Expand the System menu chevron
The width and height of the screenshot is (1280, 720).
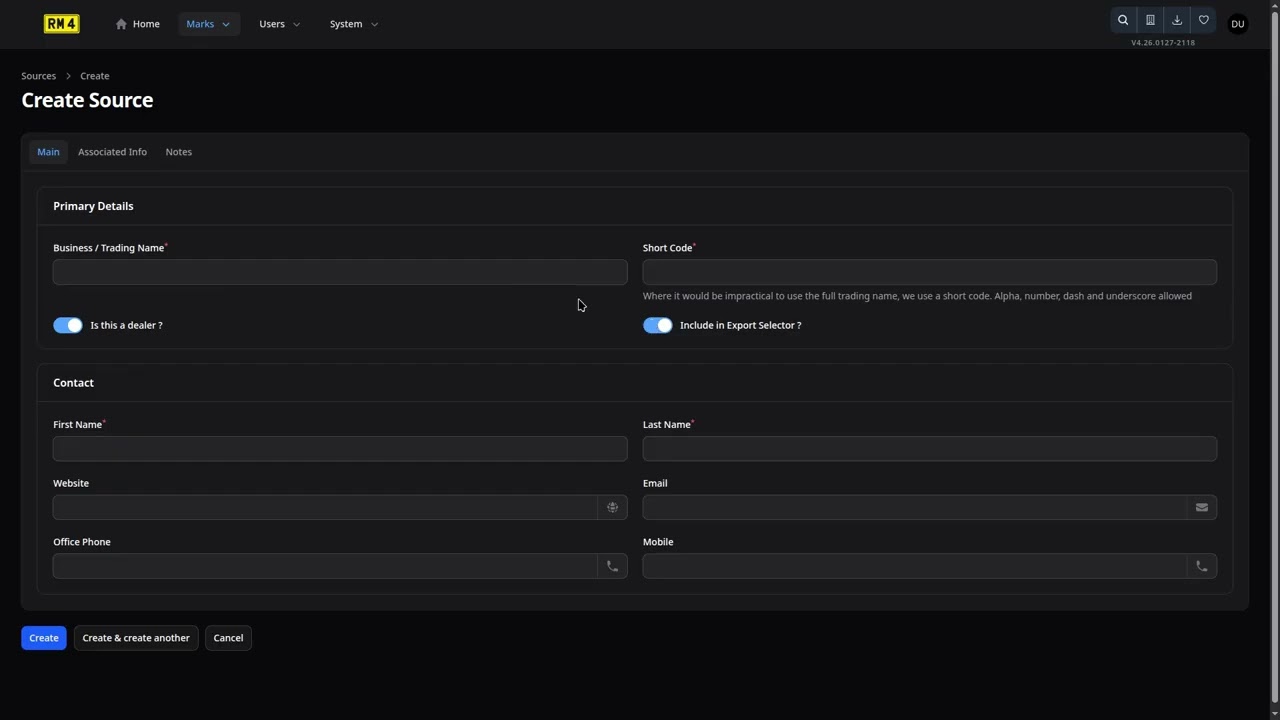click(374, 24)
